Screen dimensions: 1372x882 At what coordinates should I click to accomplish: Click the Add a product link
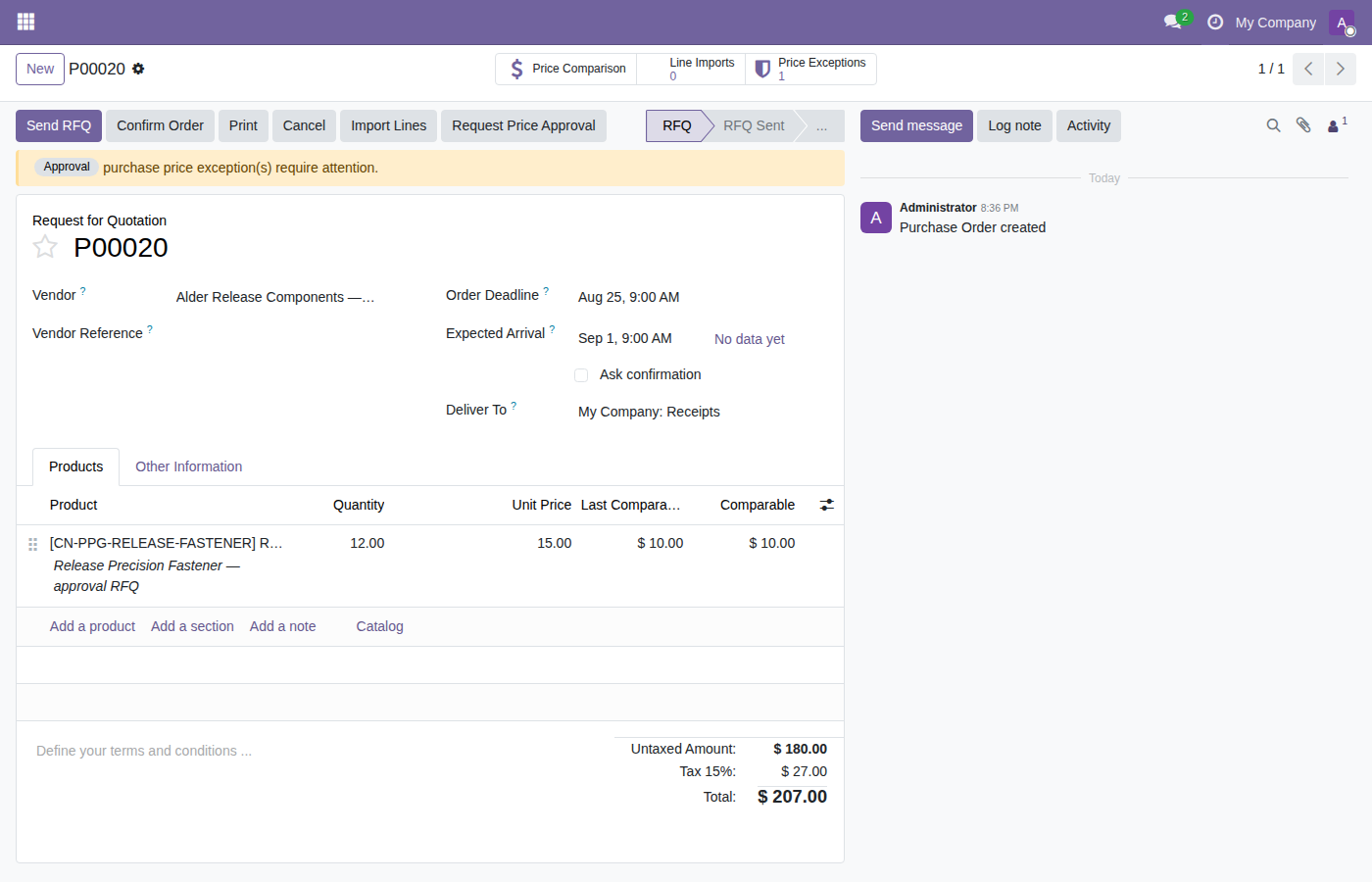(92, 626)
